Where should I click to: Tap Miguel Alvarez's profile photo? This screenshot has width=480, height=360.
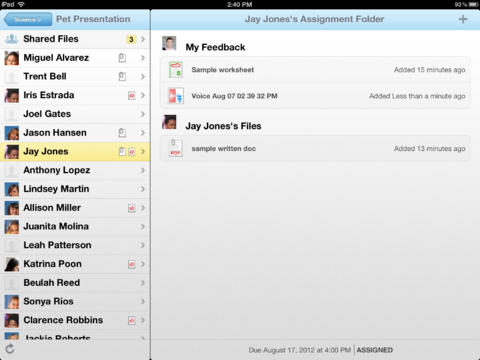(12, 58)
